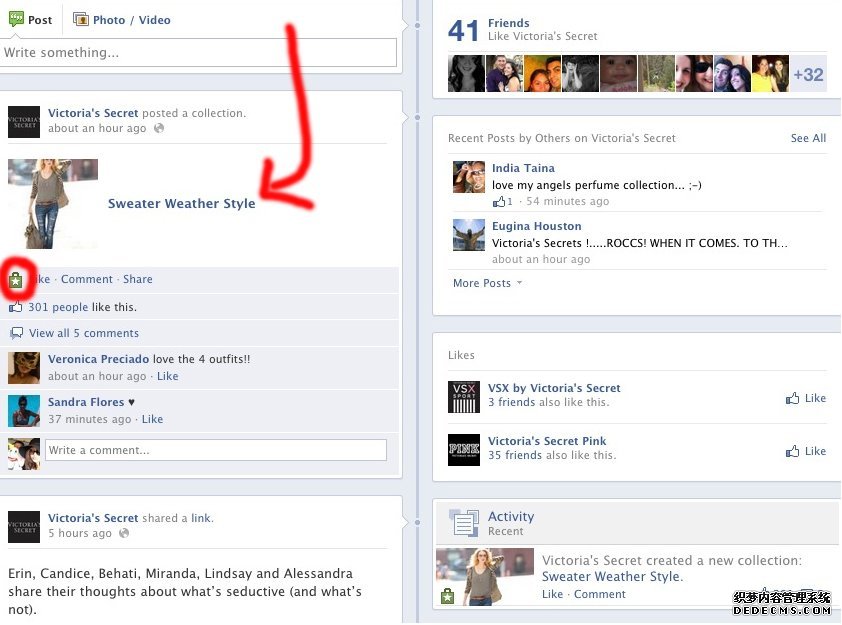Open the VSX Sport logo

464,397
